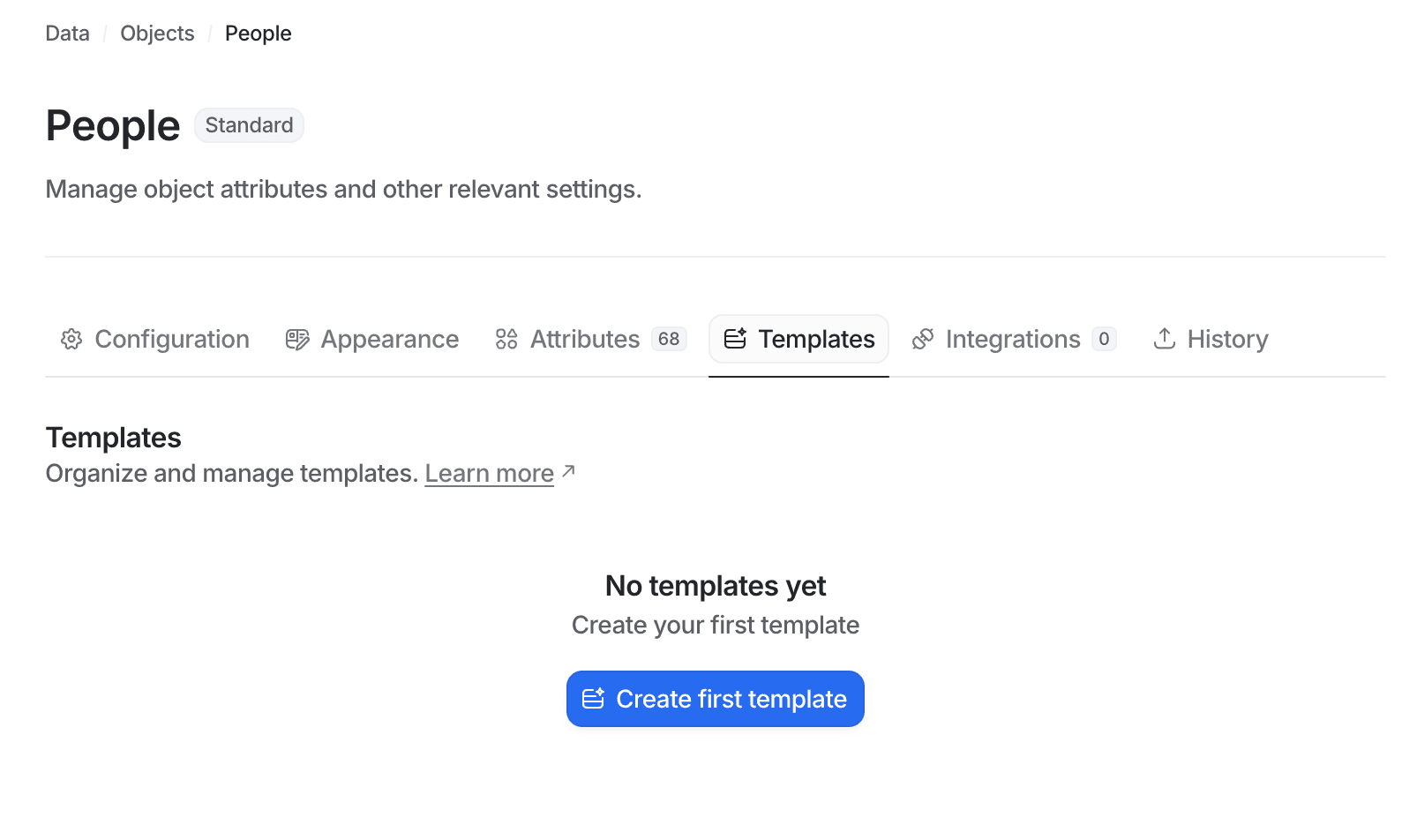Open Objects from the breadcrumb

point(157,33)
